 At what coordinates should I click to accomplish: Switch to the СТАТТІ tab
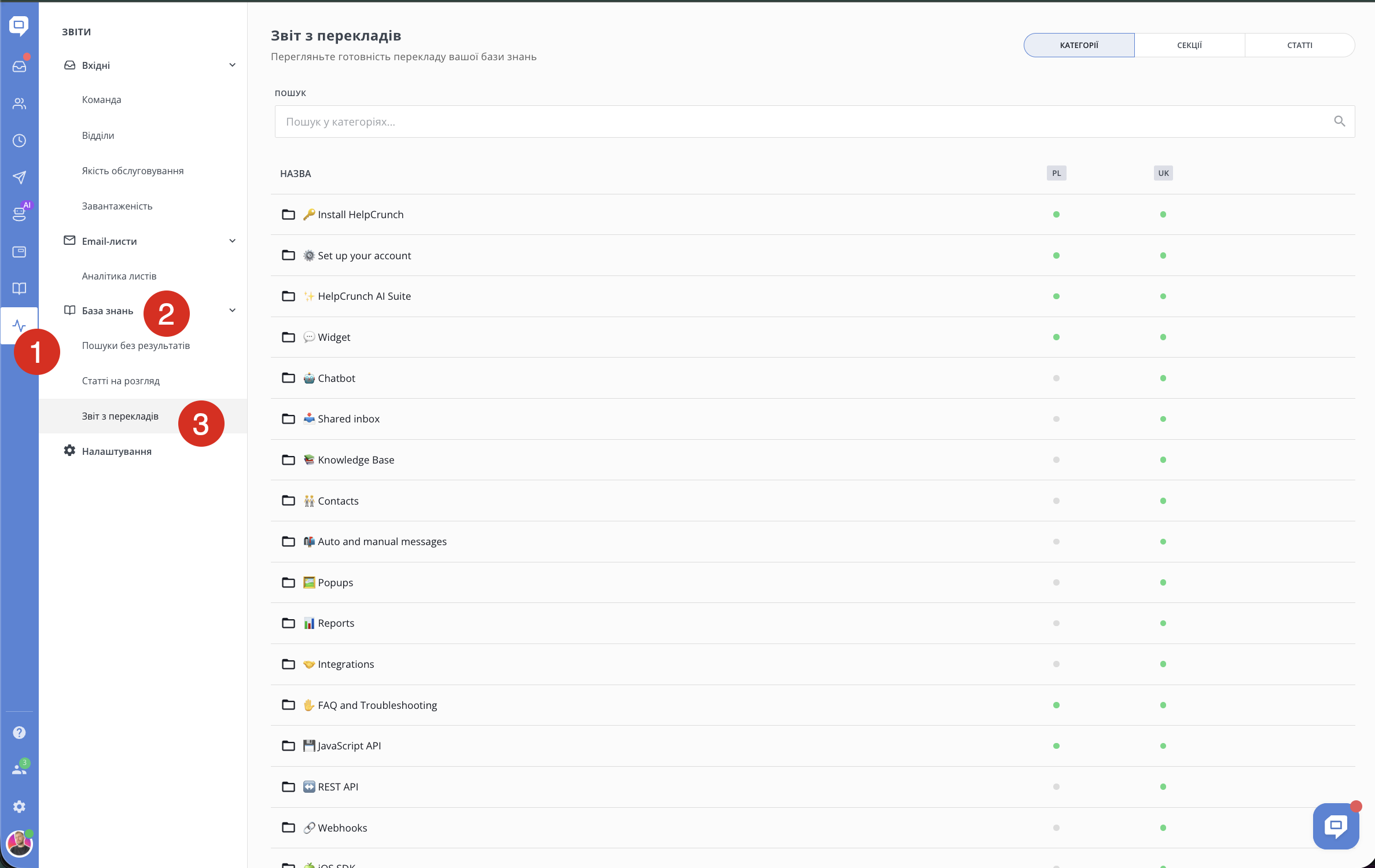coord(1299,45)
